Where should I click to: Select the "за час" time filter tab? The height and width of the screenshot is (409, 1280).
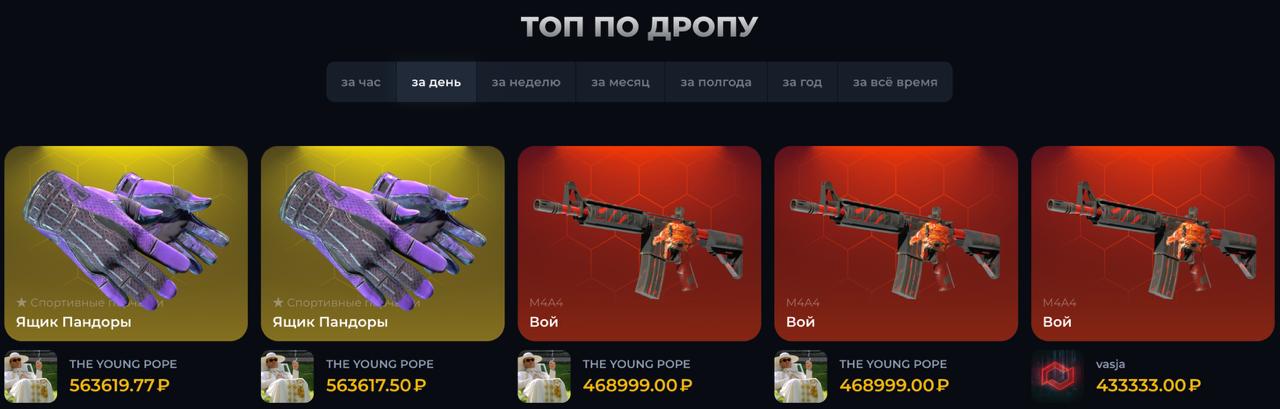tap(361, 82)
